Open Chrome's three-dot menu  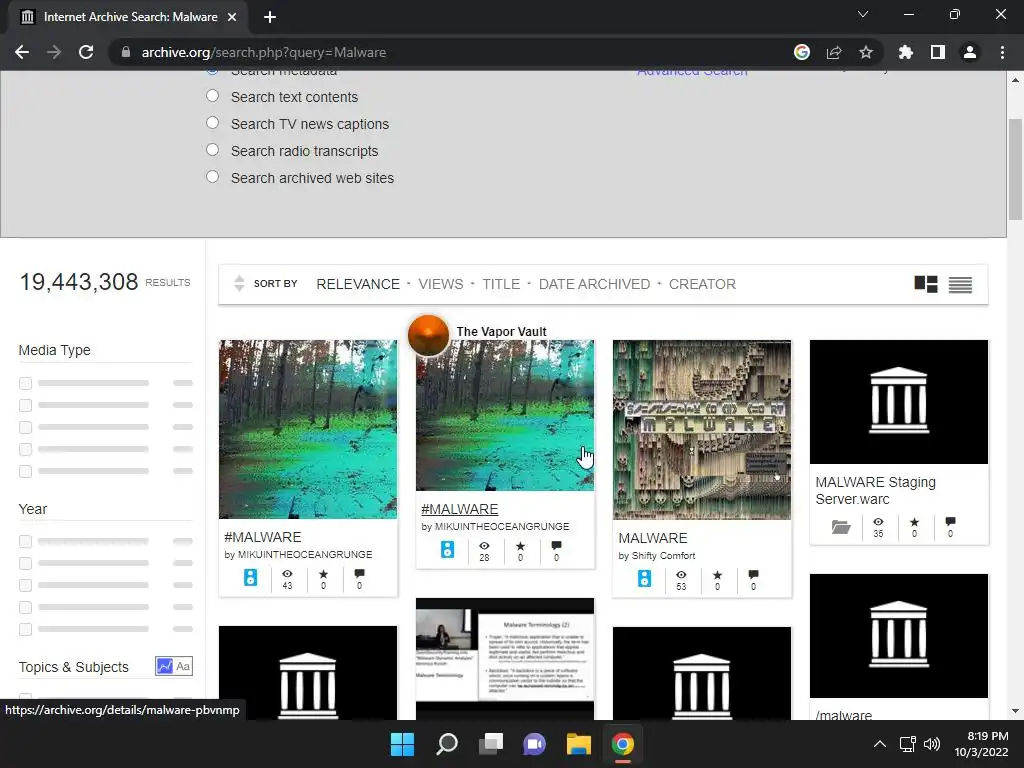[x=1002, y=52]
